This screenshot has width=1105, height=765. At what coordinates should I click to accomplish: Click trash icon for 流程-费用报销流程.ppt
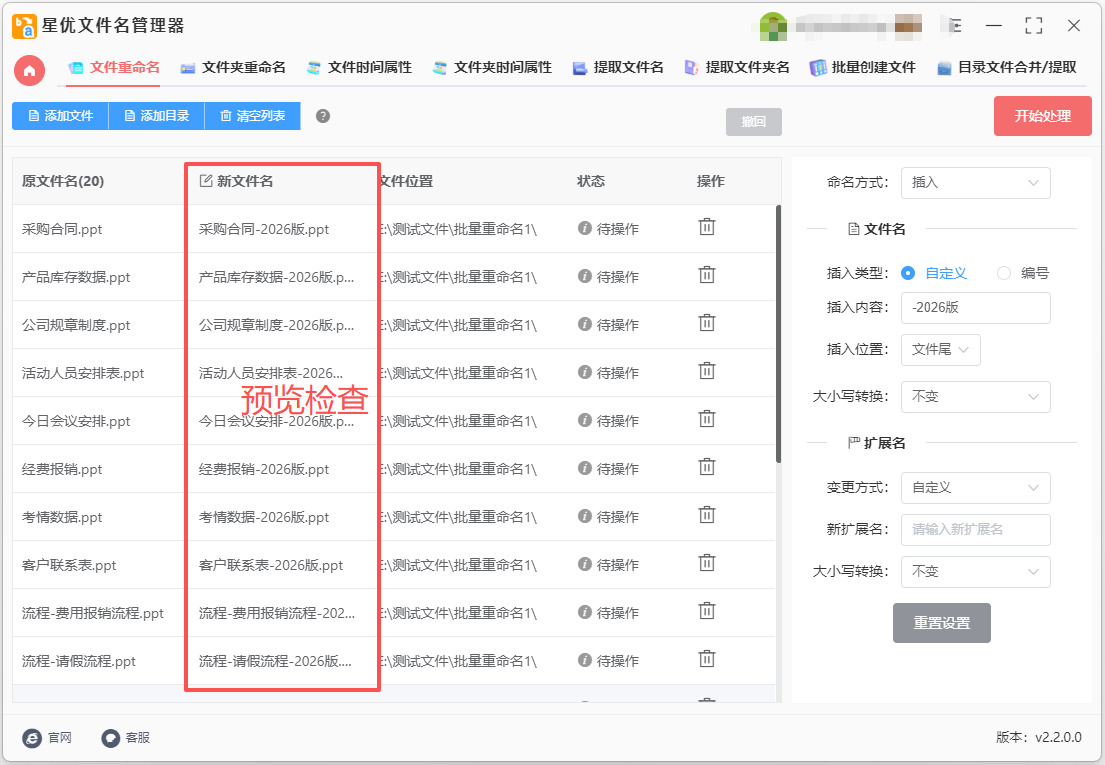click(707, 611)
